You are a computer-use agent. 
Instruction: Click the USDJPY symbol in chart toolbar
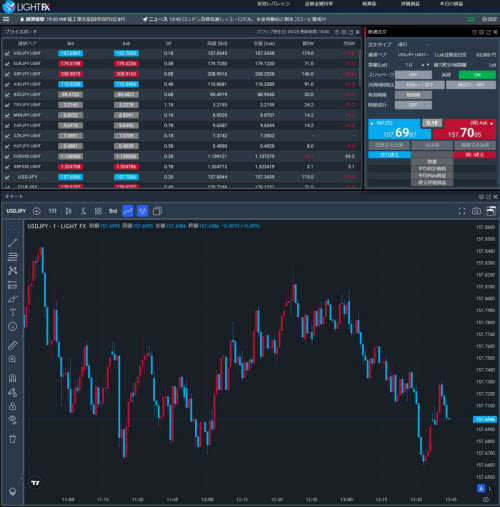(x=16, y=211)
